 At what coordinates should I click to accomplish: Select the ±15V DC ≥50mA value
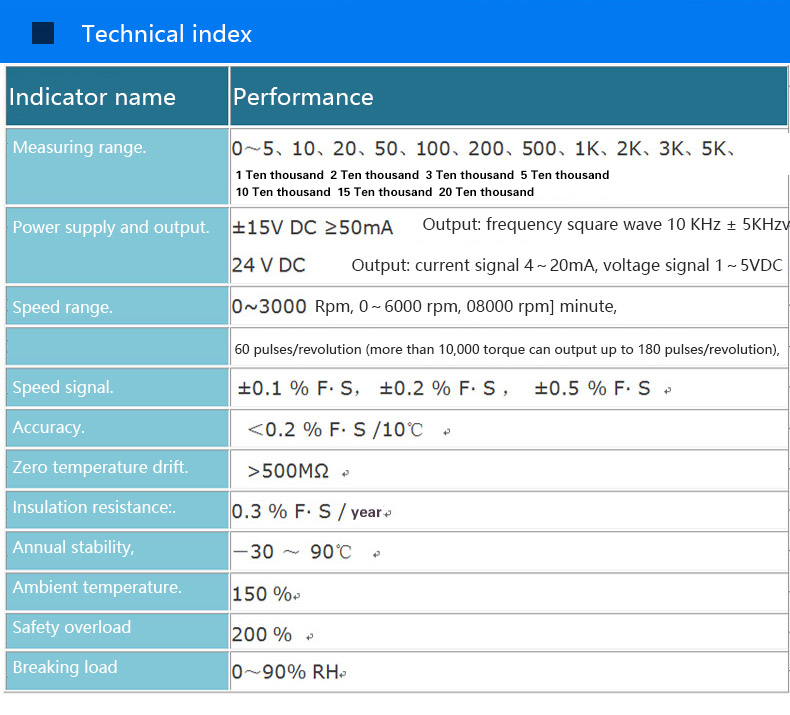pyautogui.click(x=312, y=228)
